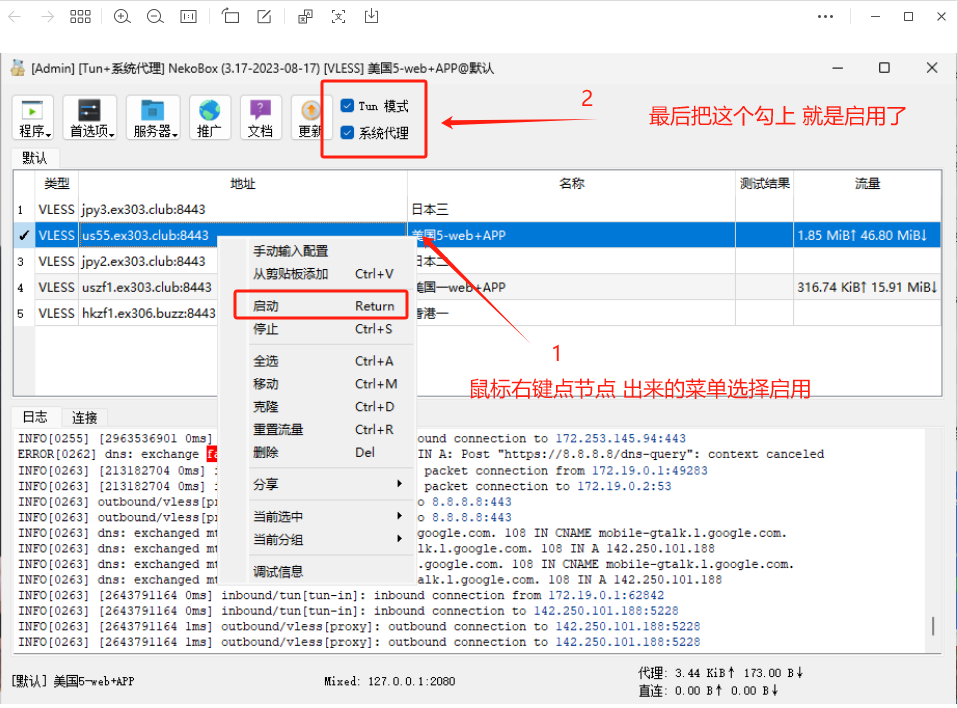Open the thumbnail grid view icon
The image size is (958, 708).
coord(81,16)
